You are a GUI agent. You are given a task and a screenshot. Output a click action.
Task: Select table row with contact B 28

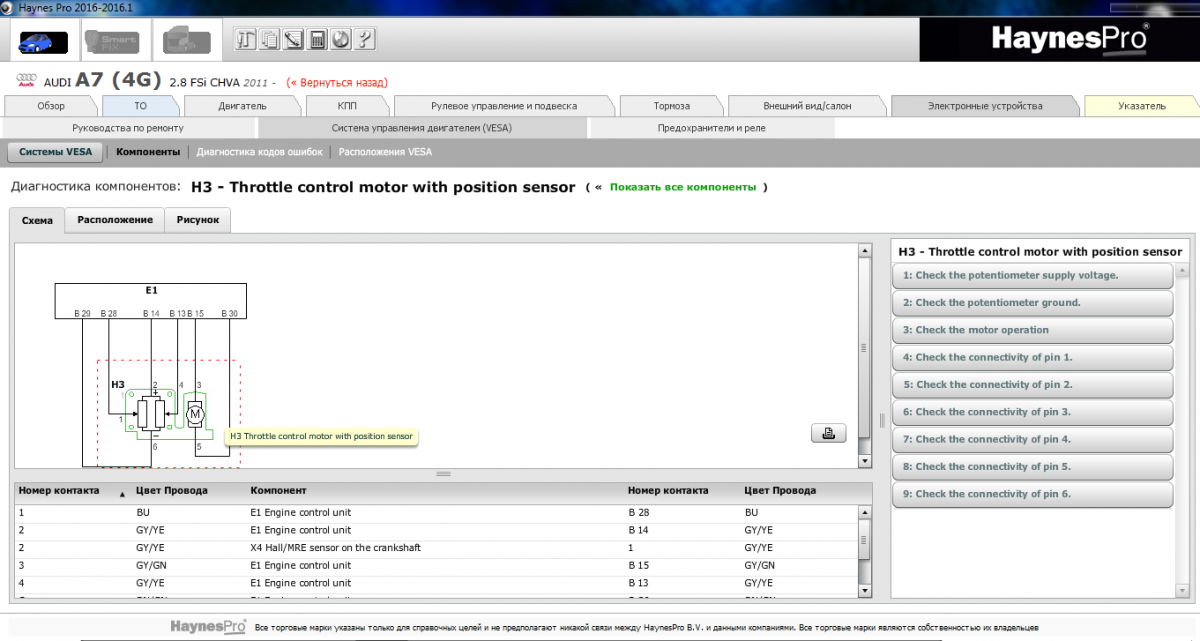click(436, 512)
